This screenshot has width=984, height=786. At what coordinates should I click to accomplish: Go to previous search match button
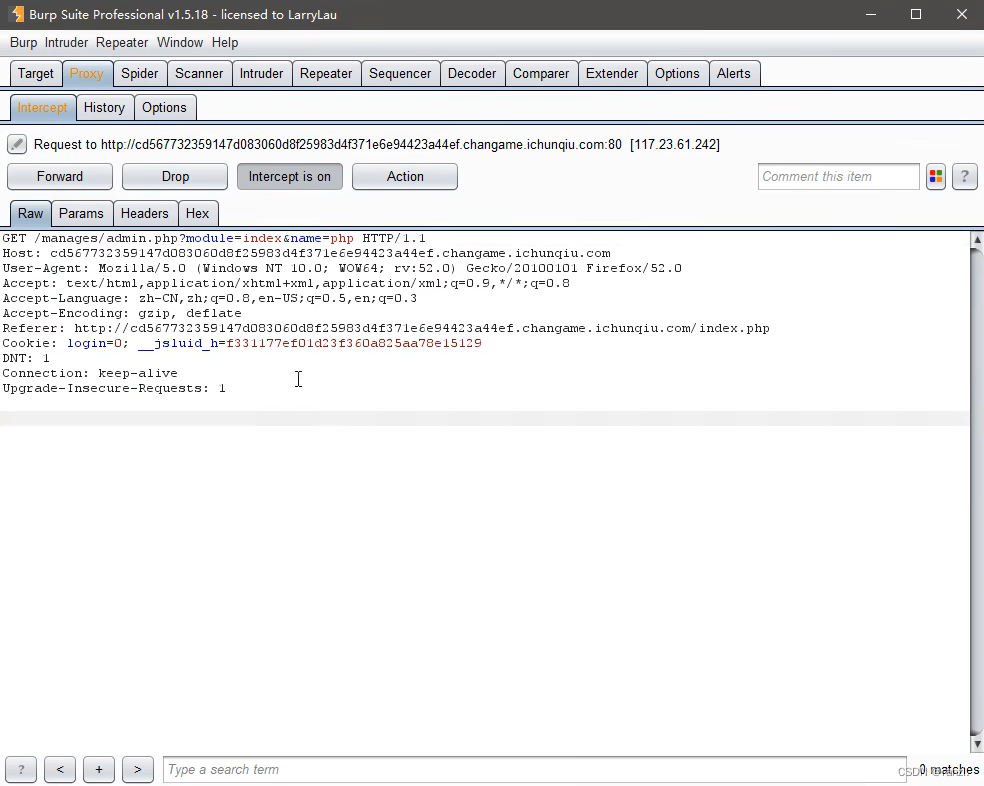(x=60, y=769)
